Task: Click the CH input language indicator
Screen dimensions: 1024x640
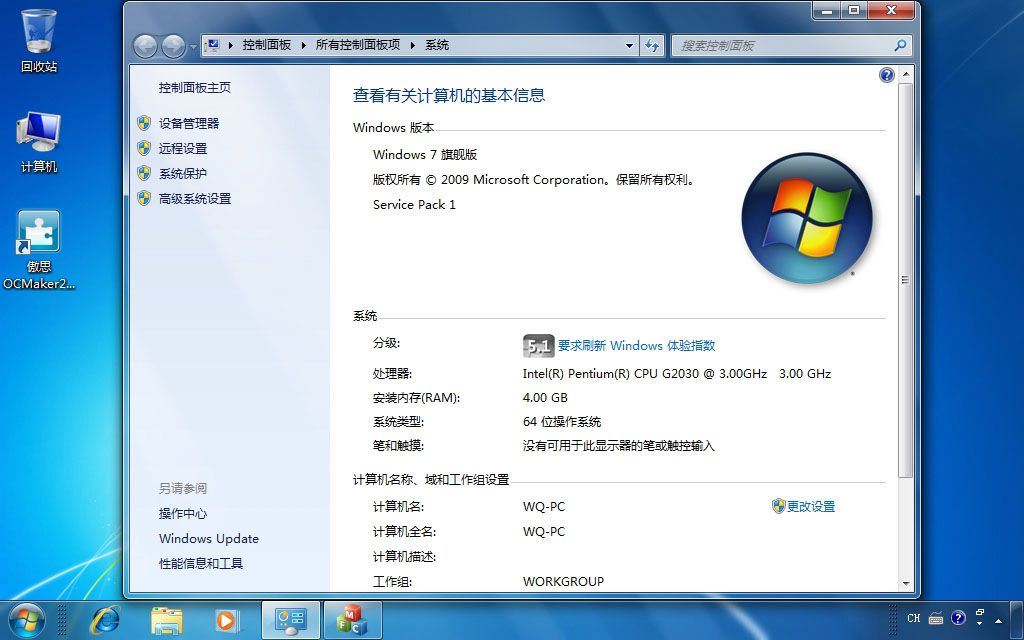Action: [914, 618]
